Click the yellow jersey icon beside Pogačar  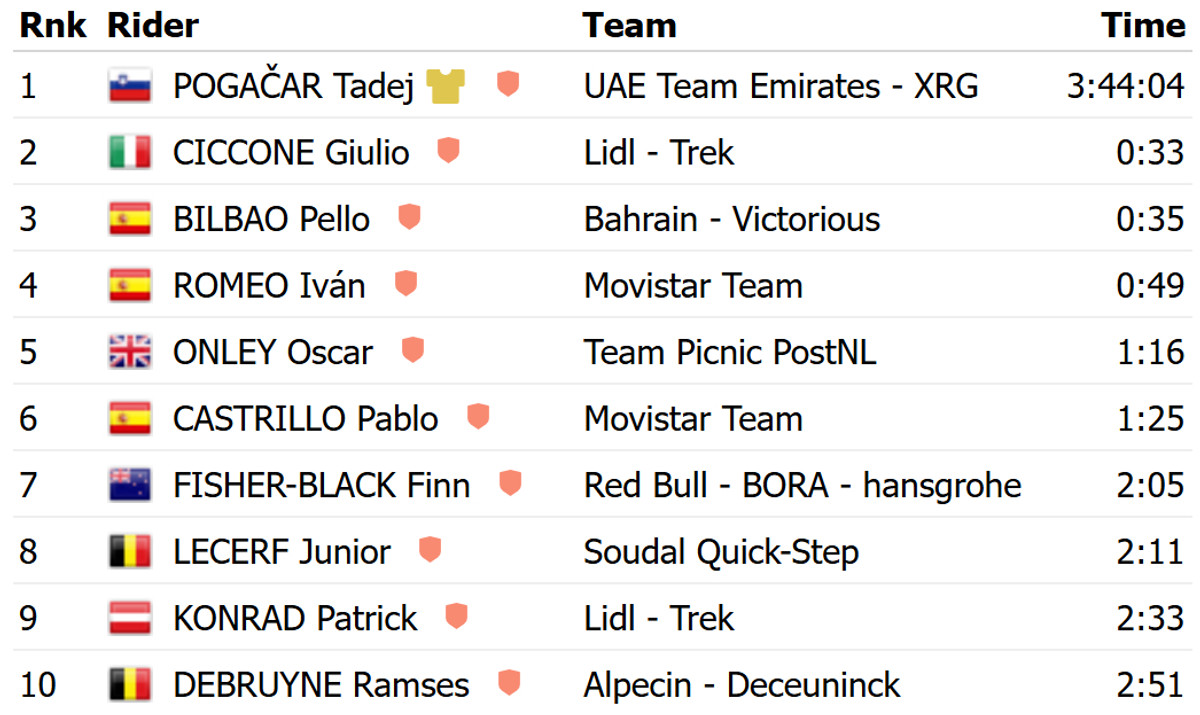[x=446, y=86]
